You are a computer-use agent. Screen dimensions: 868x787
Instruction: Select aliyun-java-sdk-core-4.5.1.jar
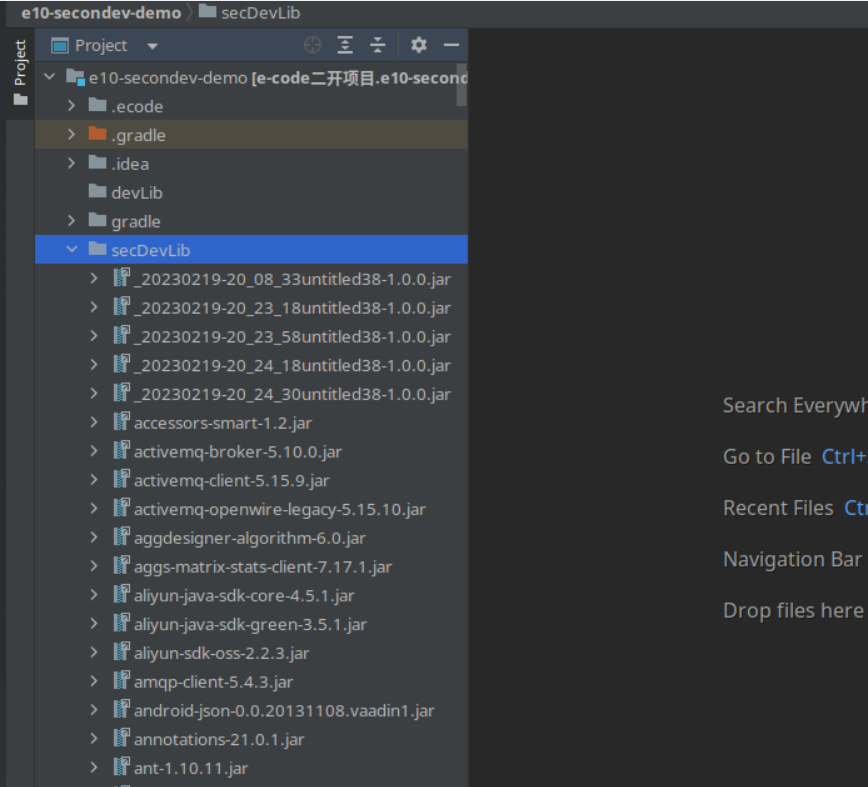tap(251, 595)
